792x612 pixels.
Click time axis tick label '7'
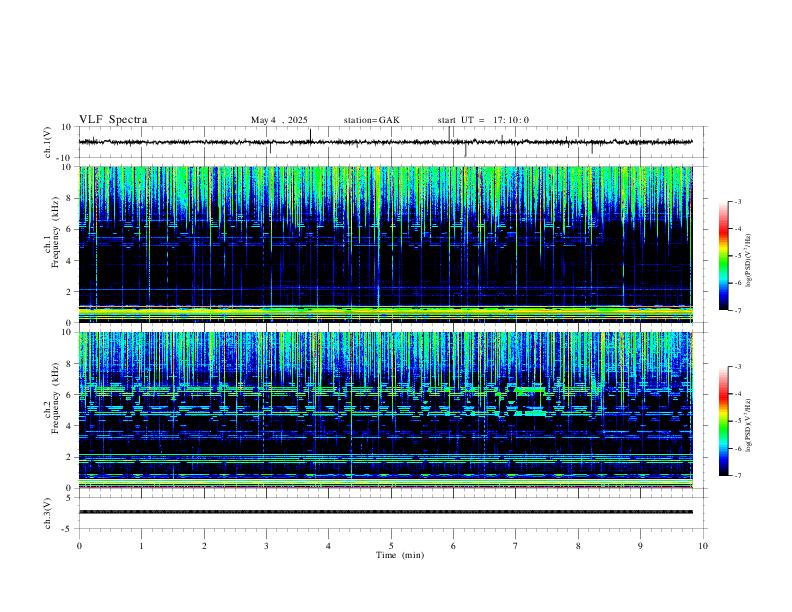pos(516,546)
